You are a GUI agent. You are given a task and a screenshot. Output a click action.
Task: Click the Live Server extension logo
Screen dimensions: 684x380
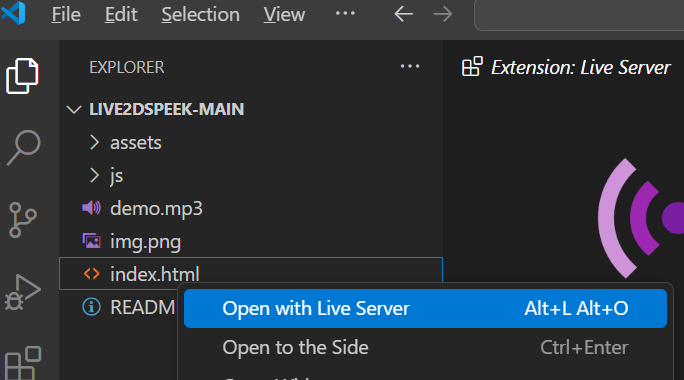coord(641,218)
